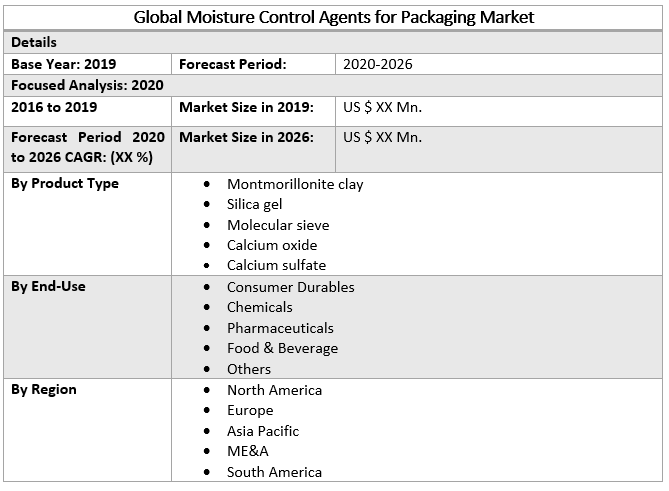Image resolution: width=669 pixels, height=491 pixels.
Task: Click the By Region heading
Action: click(x=43, y=389)
